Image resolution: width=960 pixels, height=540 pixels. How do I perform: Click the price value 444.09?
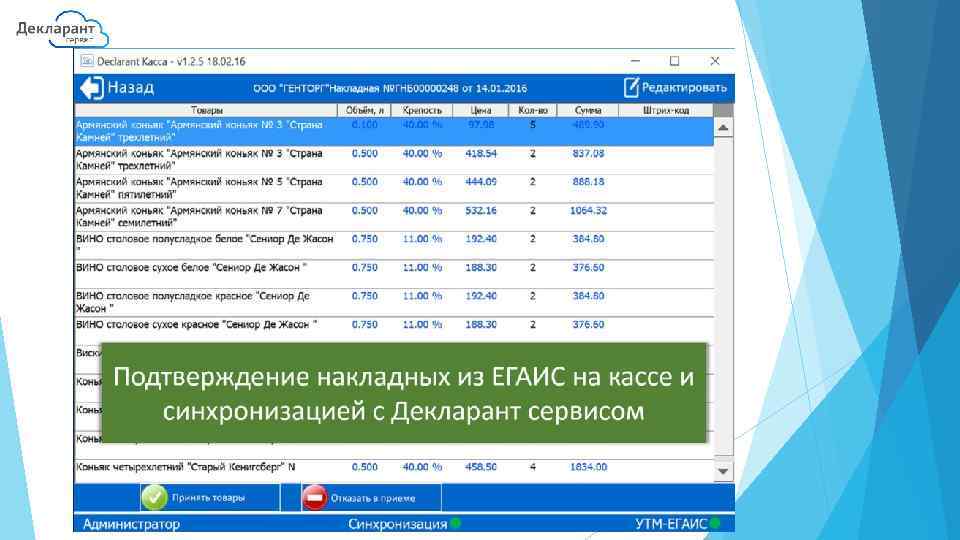click(x=481, y=182)
